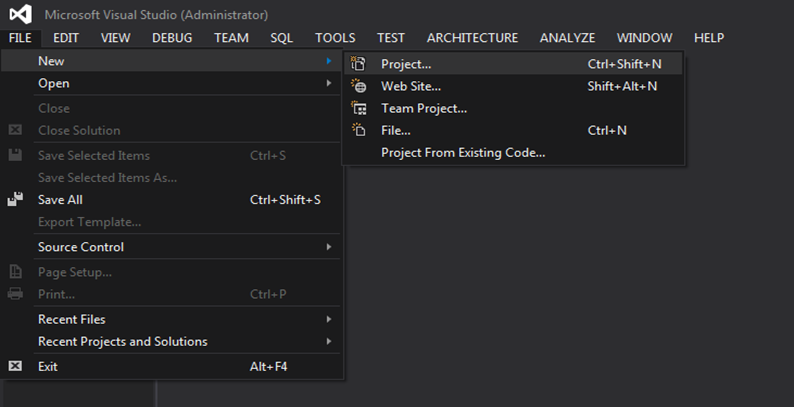Click the Close Solution icon
This screenshot has height=407, width=794.
tap(15, 130)
